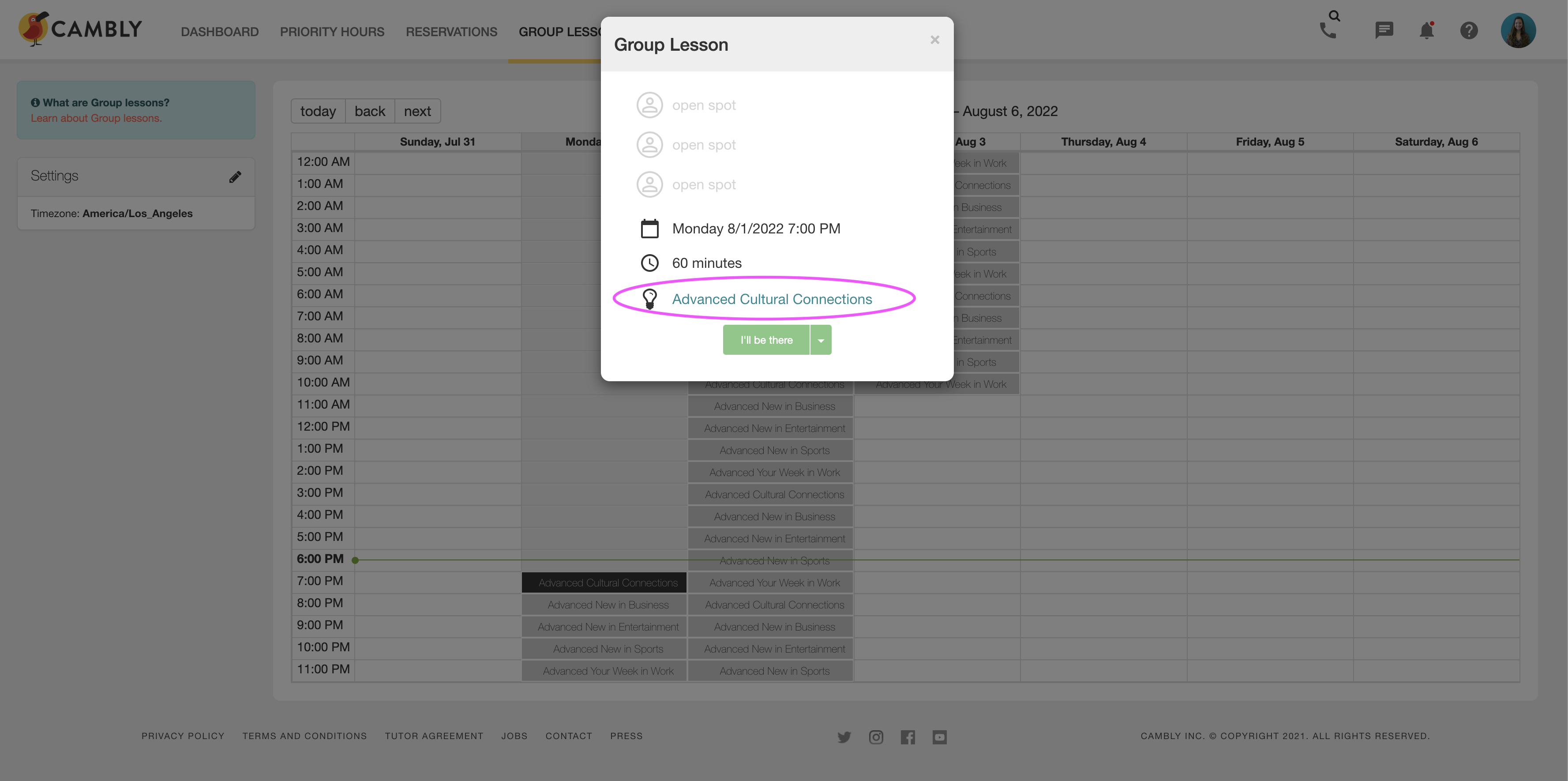Click Learn about Group lessons link

point(96,118)
